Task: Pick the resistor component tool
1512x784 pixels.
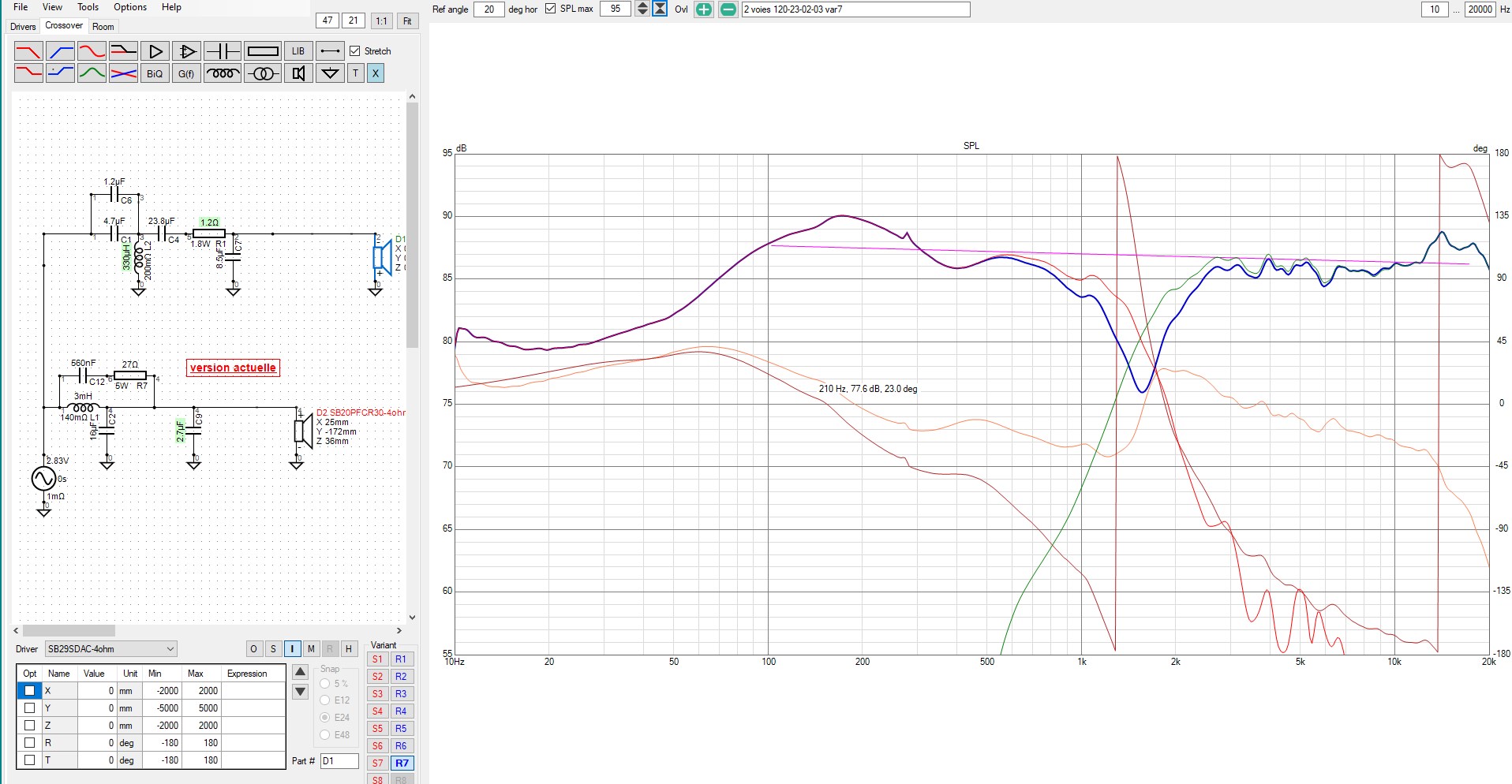Action: pyautogui.click(x=263, y=51)
